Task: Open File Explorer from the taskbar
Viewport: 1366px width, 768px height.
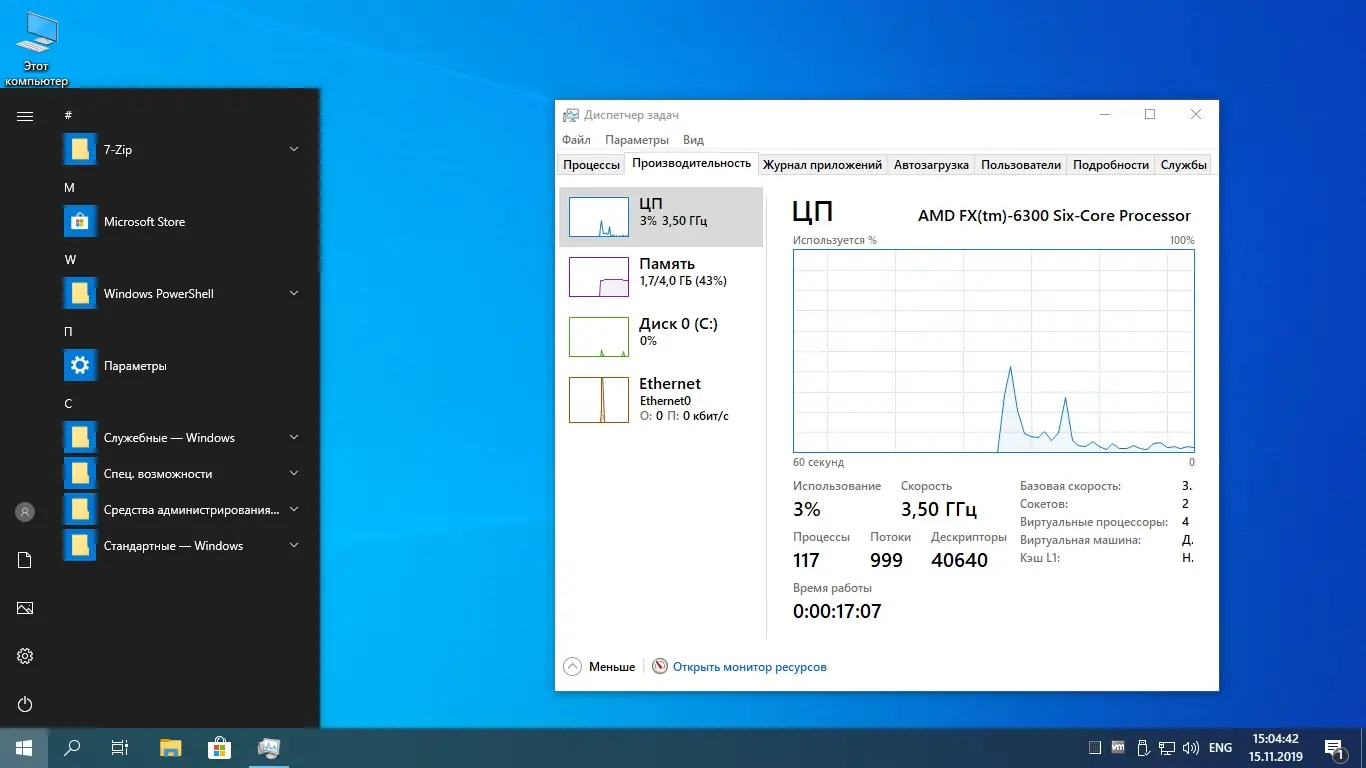Action: (x=169, y=747)
